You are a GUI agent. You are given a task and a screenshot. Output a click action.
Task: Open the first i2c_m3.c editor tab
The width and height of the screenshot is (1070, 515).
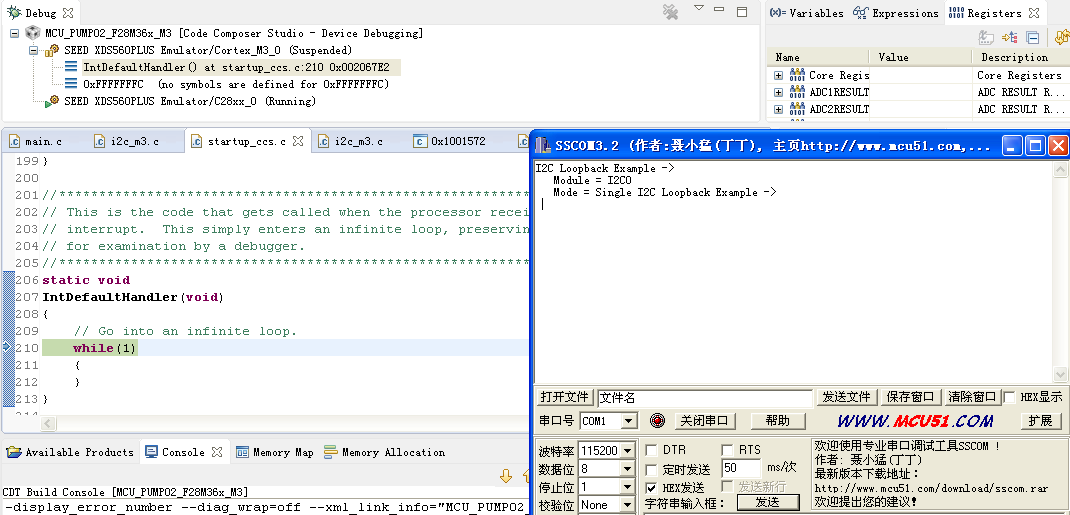point(127,141)
